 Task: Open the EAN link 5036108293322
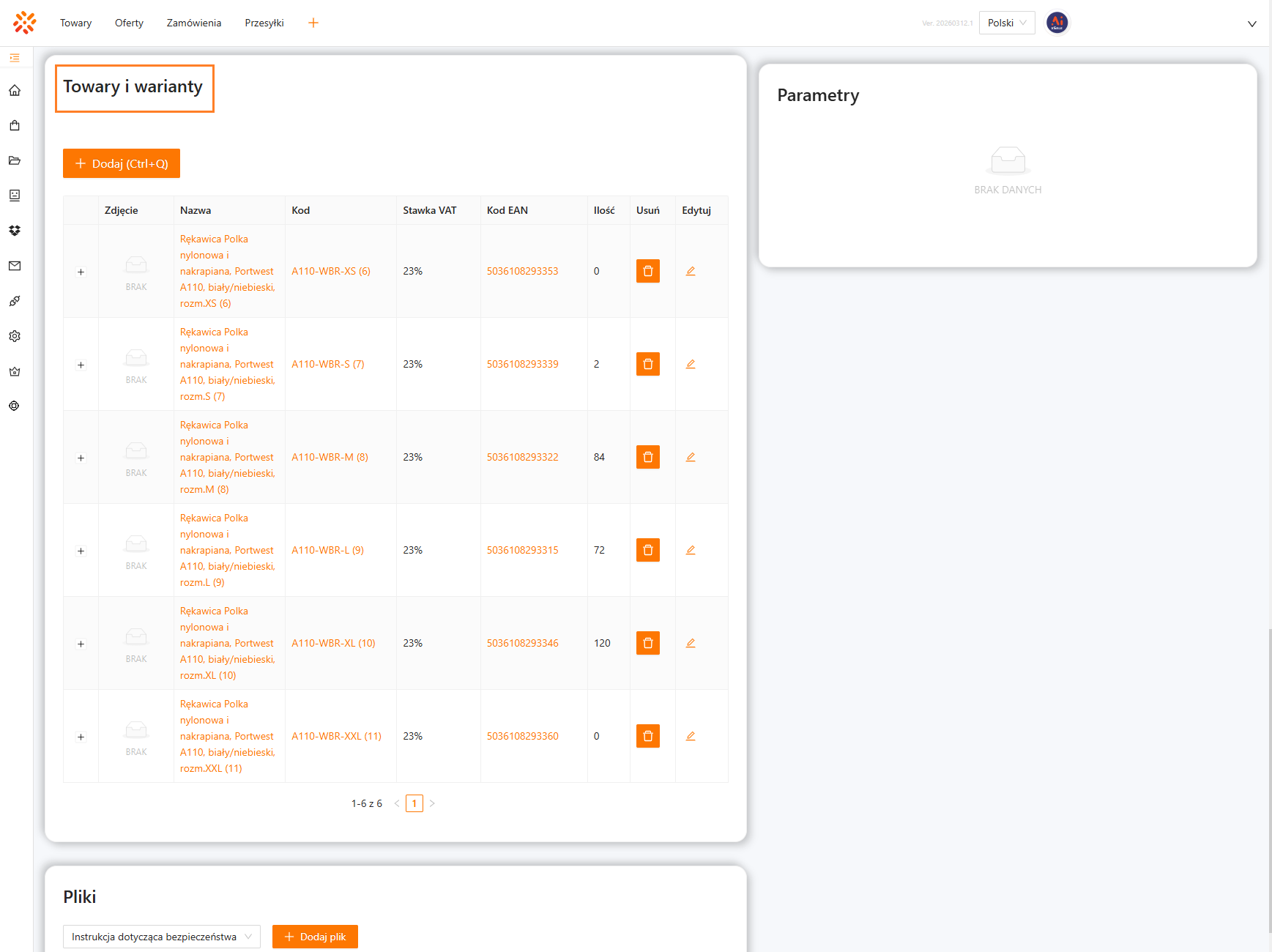pyautogui.click(x=522, y=457)
